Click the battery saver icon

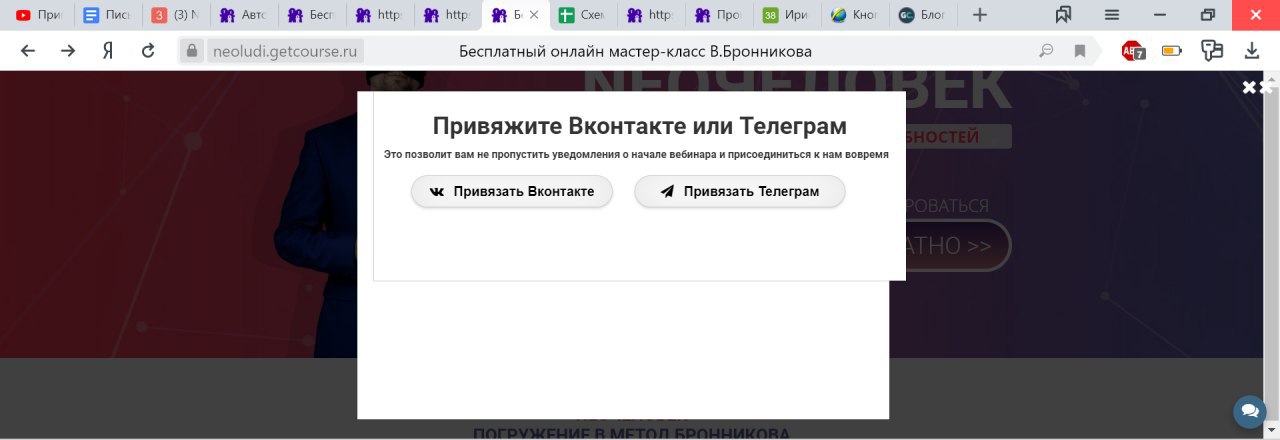[1172, 51]
